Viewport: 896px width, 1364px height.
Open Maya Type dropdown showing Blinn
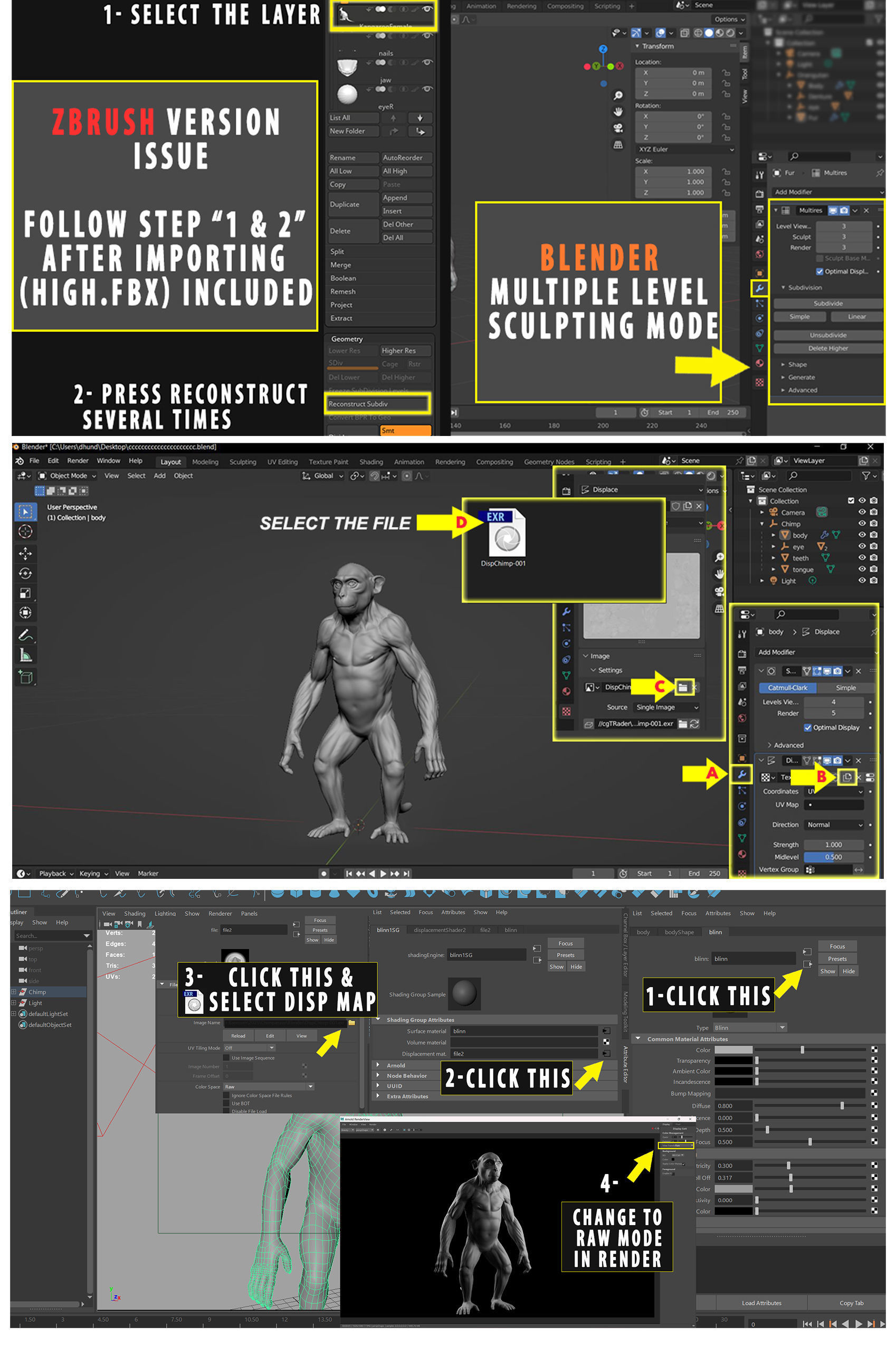(x=749, y=1028)
